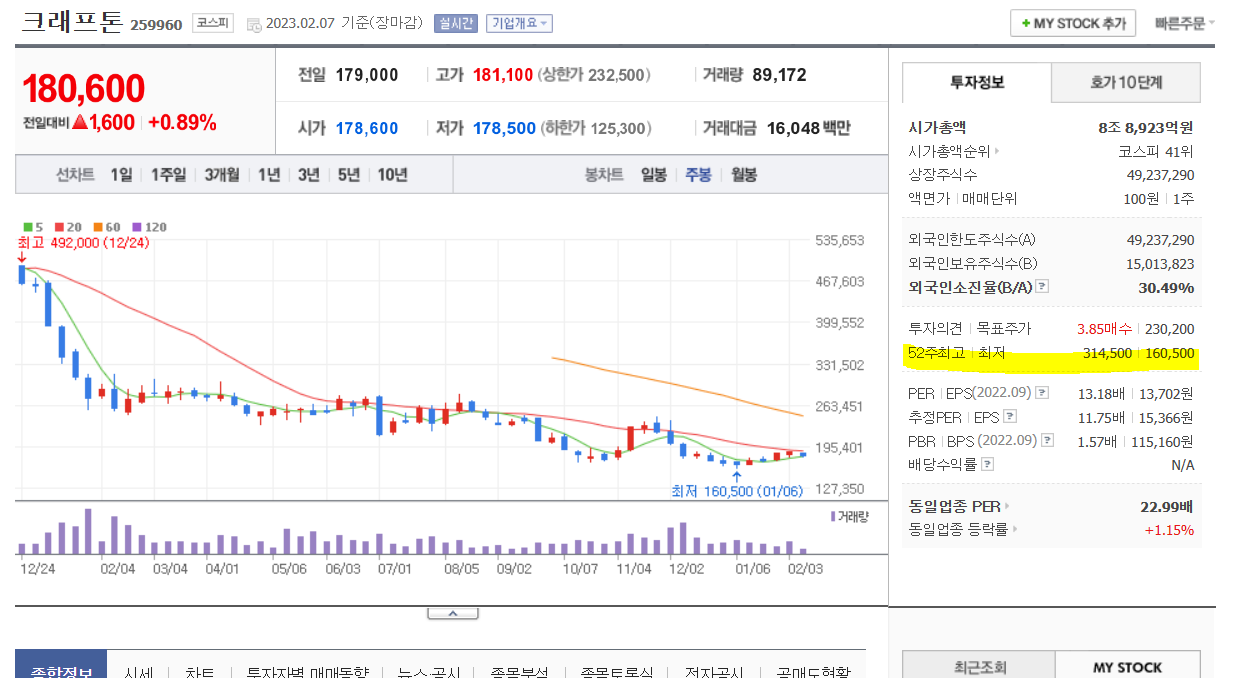1237x678 pixels.
Task: Click the 시가총액 value 8조 8,923억원
Action: [x=1146, y=128]
